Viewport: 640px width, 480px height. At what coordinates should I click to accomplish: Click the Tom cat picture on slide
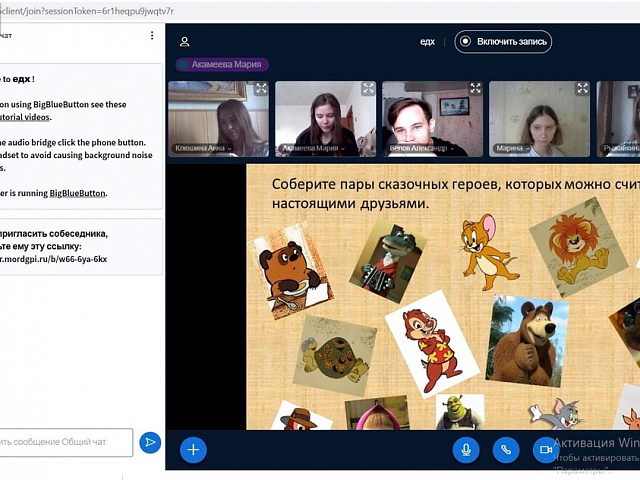pos(556,414)
